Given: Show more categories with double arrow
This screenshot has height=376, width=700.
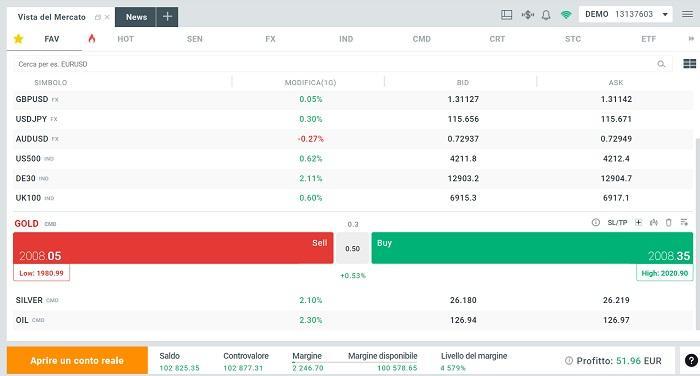Looking at the screenshot, I should [691, 39].
